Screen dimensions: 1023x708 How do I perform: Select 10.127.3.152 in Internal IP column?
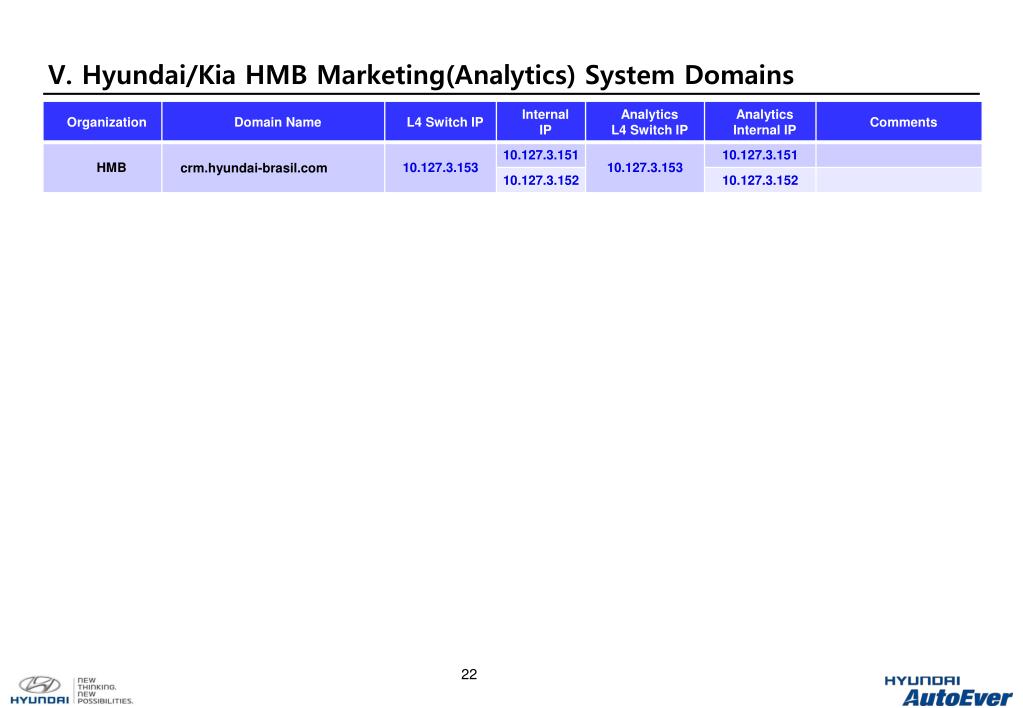pyautogui.click(x=541, y=180)
